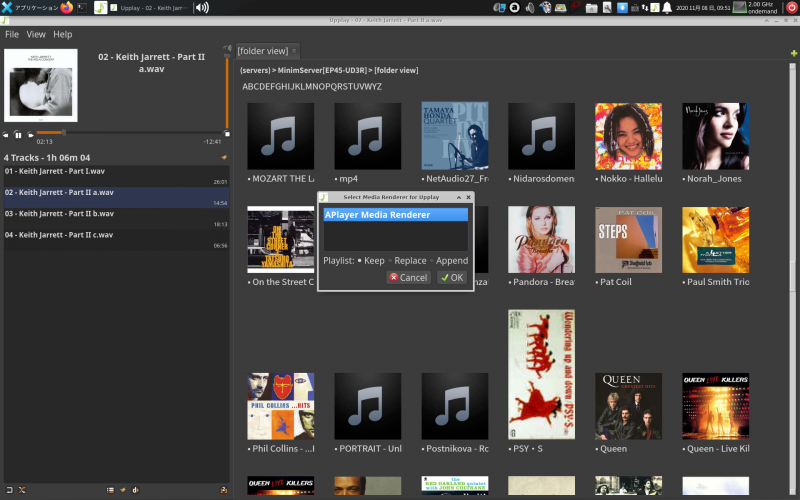
Task: Open the Nokko - Hallelu album thumbnail
Action: [x=629, y=136]
